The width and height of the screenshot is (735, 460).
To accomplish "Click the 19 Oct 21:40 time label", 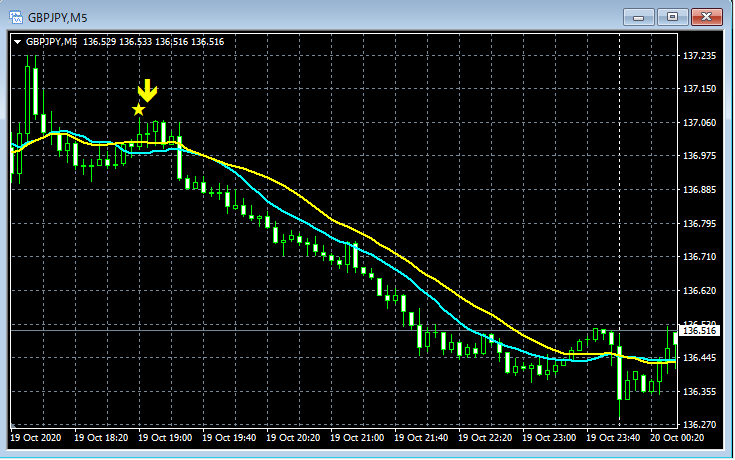I will click(421, 437).
